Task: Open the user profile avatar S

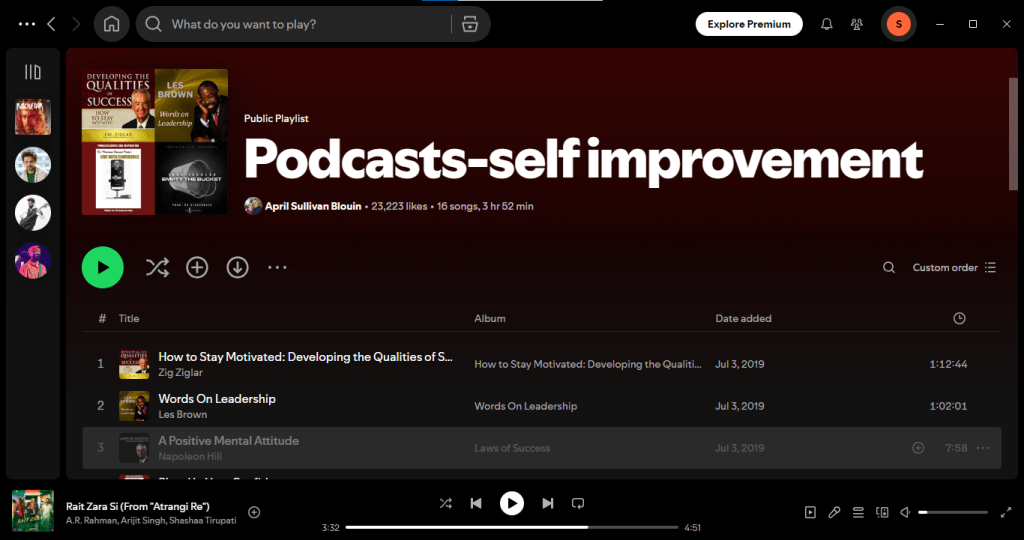Action: [899, 24]
